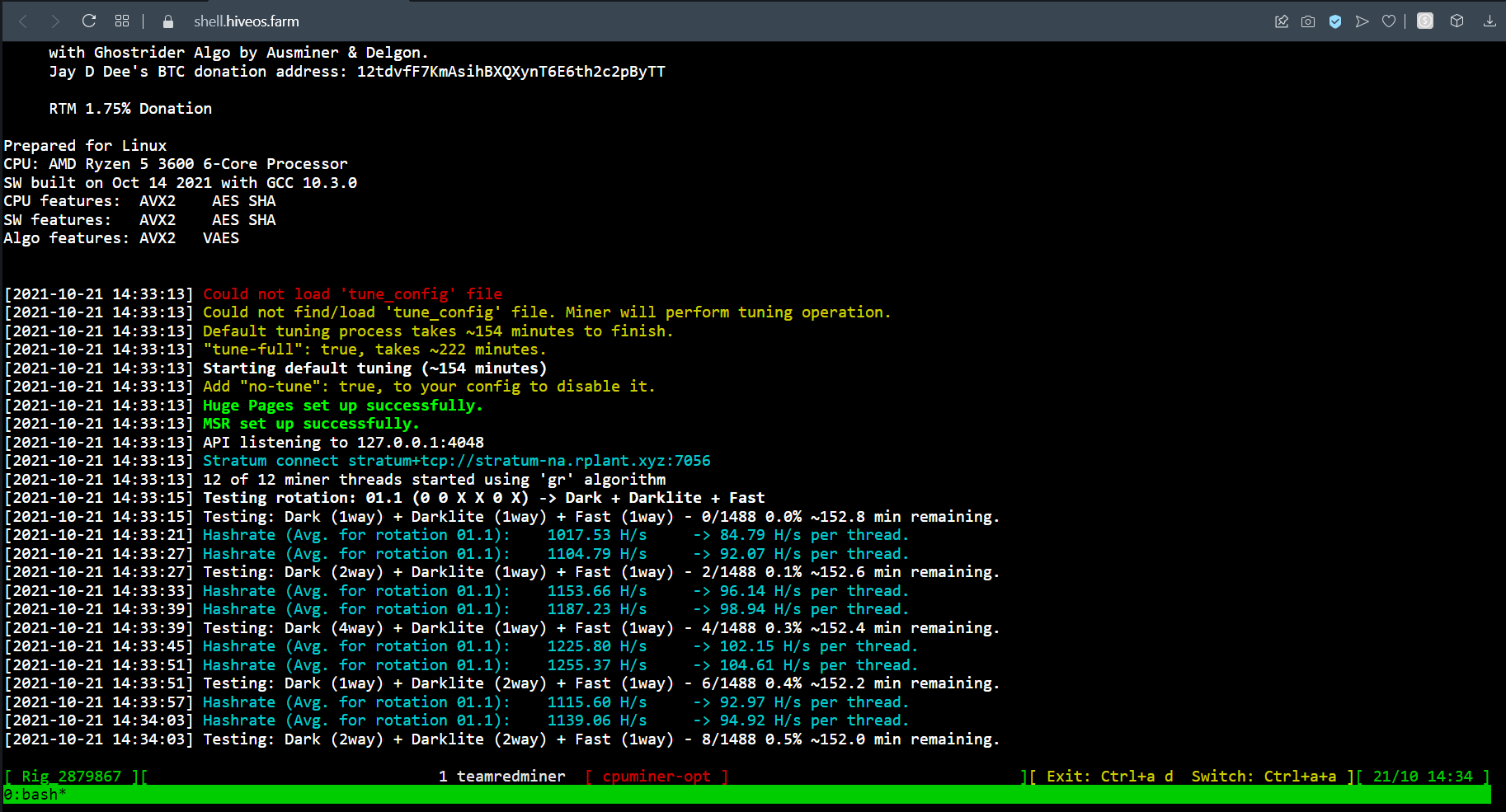Click the 21/10 14:34 clock display
1506x812 pixels.
pyautogui.click(x=1423, y=776)
